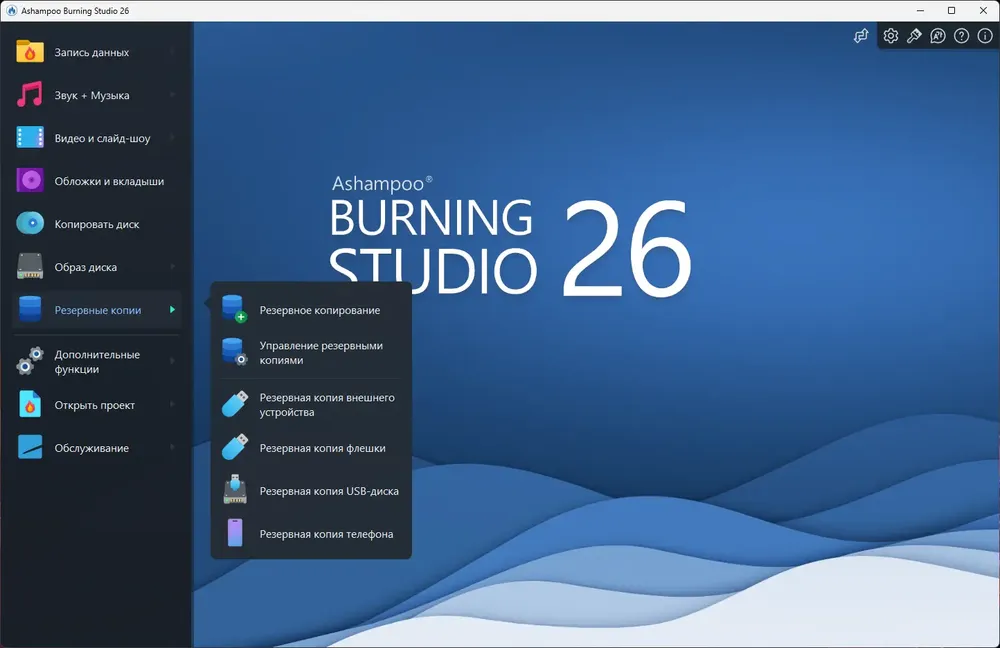Select the blue disc Копировать диск icon
Viewport: 1000px width, 648px height.
coord(29,223)
